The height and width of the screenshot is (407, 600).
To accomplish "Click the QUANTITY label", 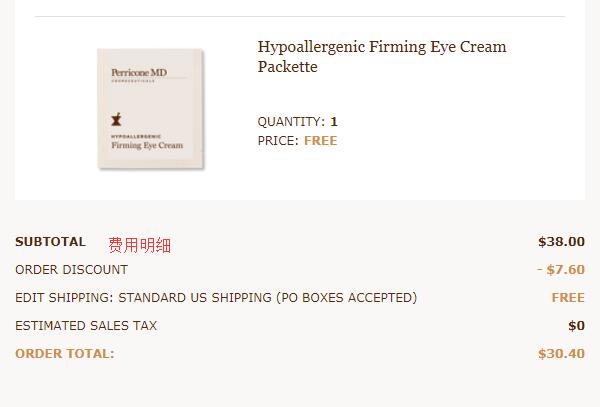I will [x=291, y=122].
